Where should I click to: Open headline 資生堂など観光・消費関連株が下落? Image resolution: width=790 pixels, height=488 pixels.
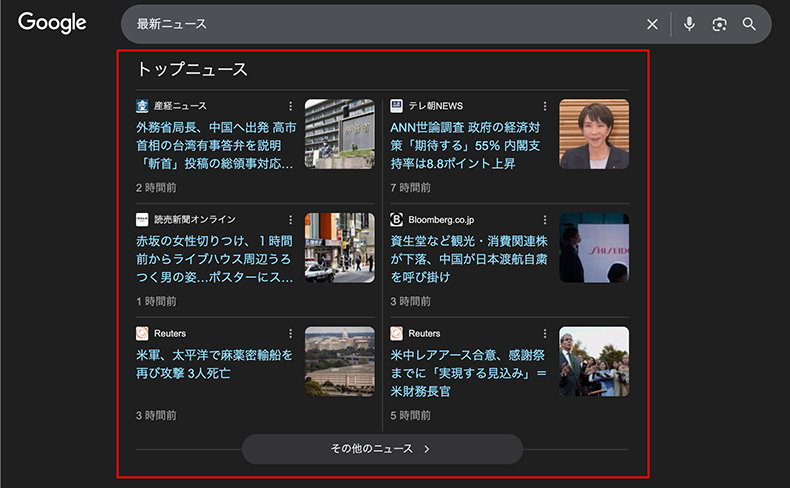click(x=469, y=259)
